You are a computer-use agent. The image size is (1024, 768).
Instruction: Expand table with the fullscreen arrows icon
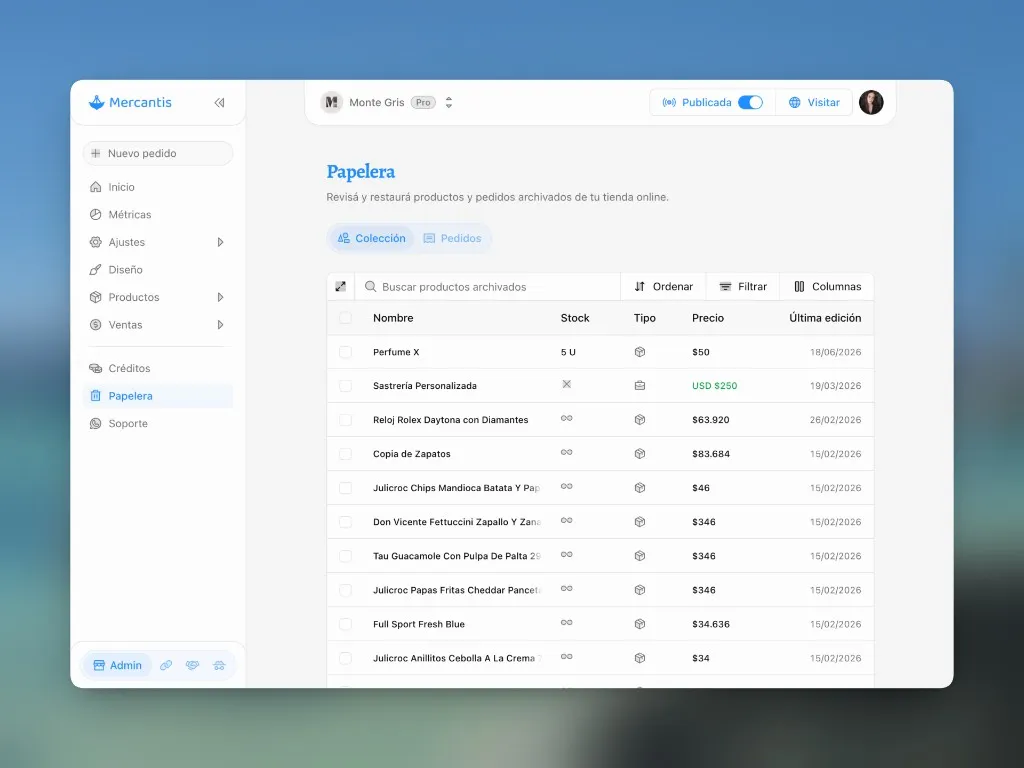[340, 287]
